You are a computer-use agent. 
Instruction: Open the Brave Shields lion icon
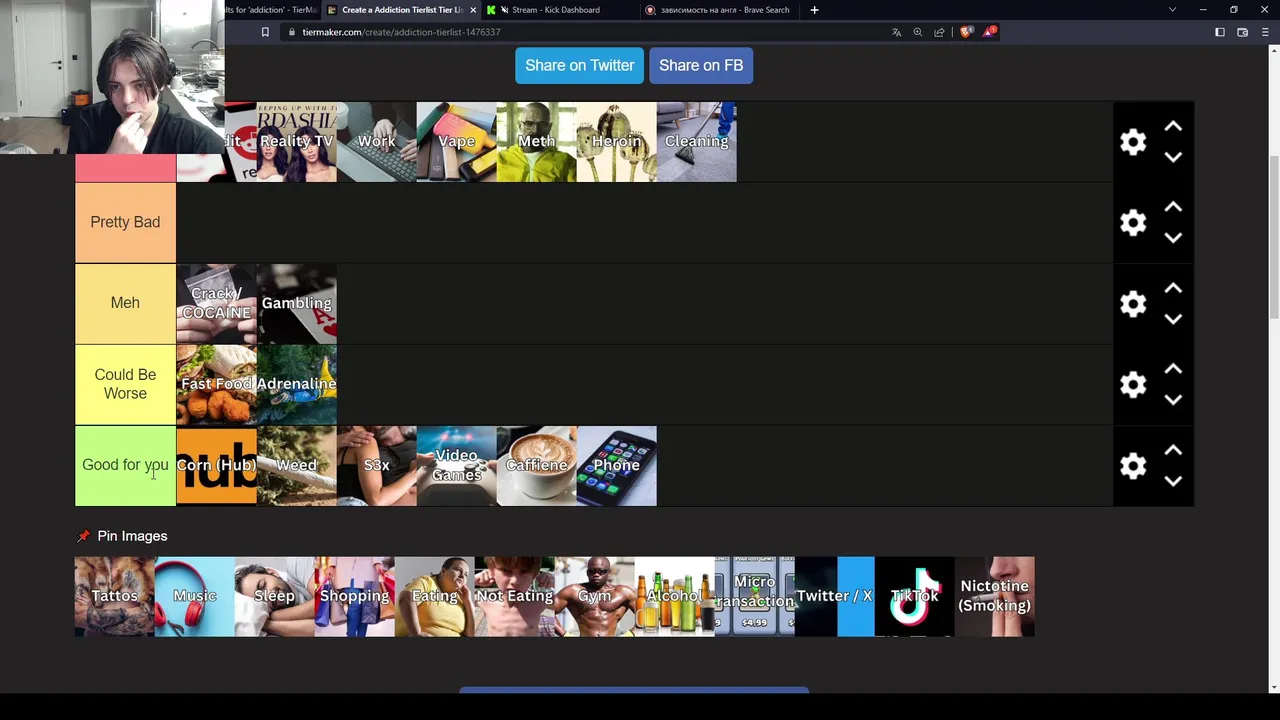[x=966, y=32]
